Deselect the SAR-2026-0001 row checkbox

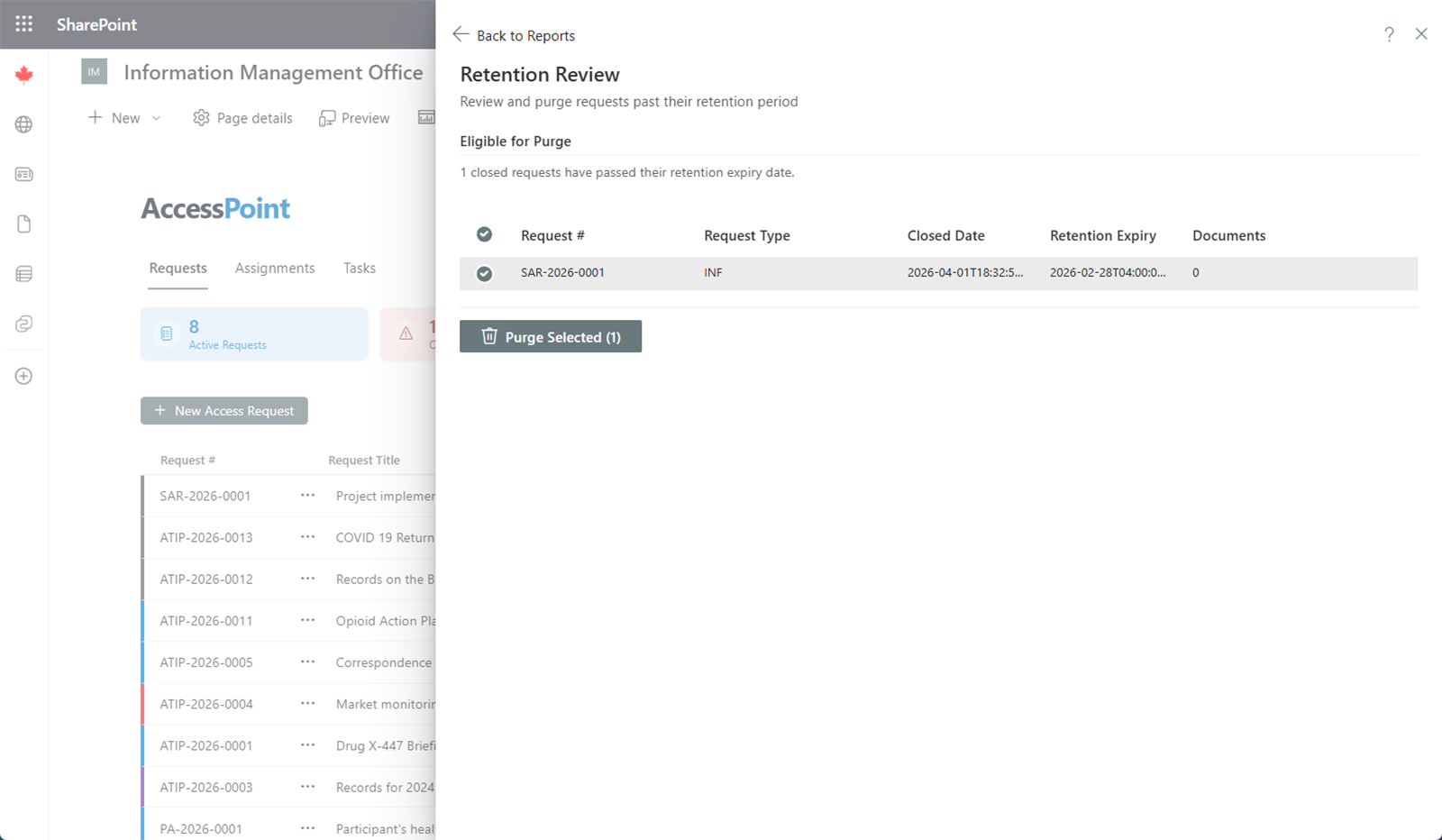(x=484, y=273)
